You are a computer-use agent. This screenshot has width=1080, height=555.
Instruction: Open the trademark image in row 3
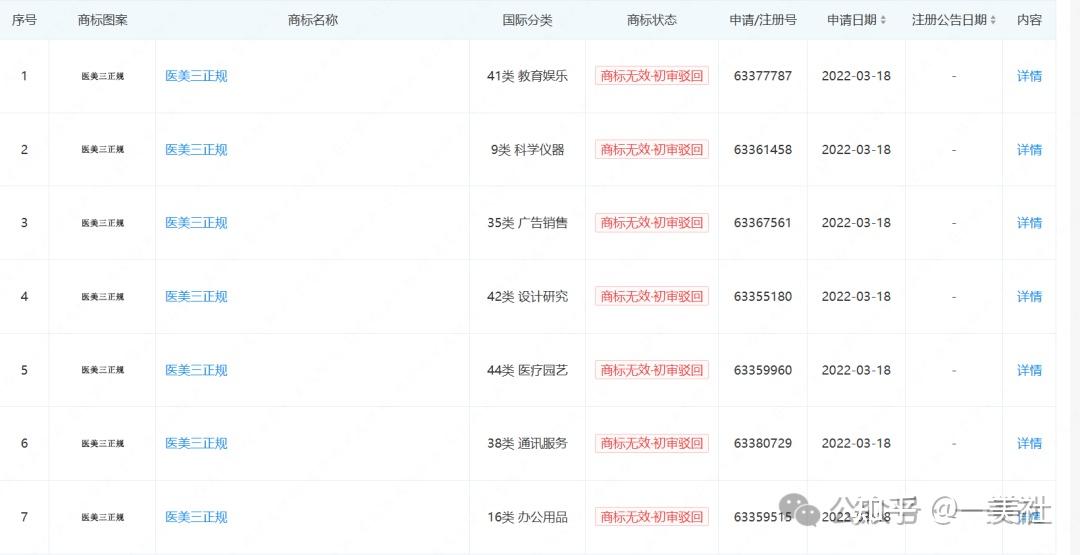[102, 223]
